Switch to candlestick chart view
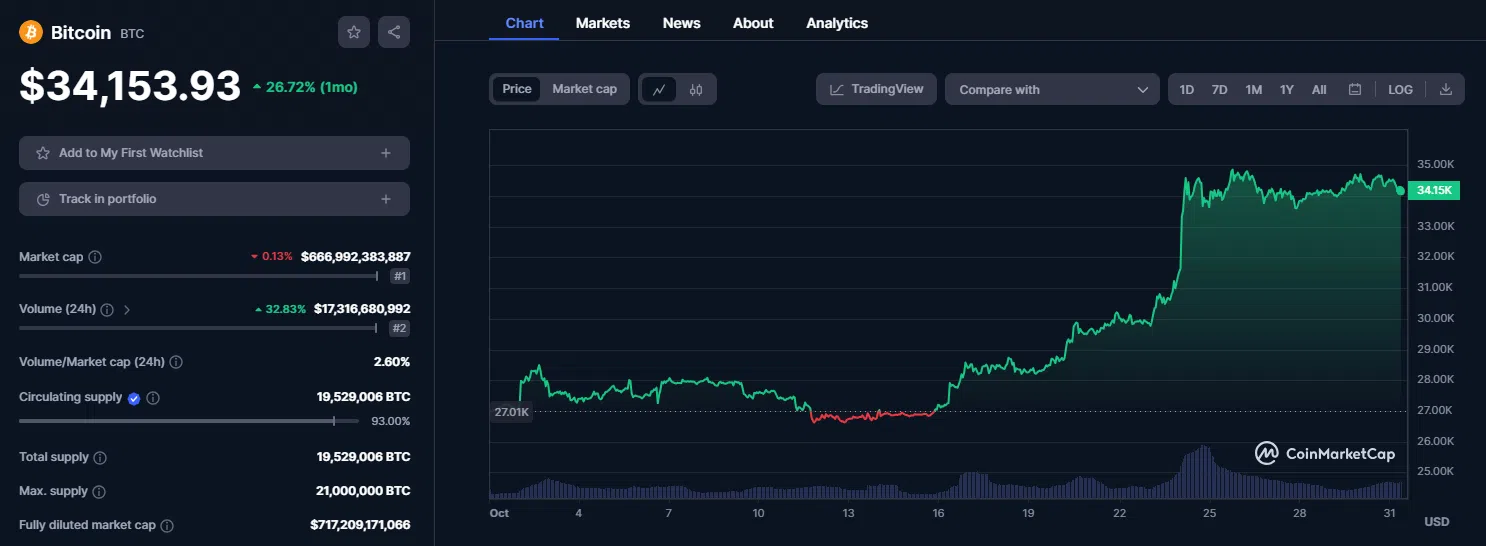1486x546 pixels. click(696, 89)
